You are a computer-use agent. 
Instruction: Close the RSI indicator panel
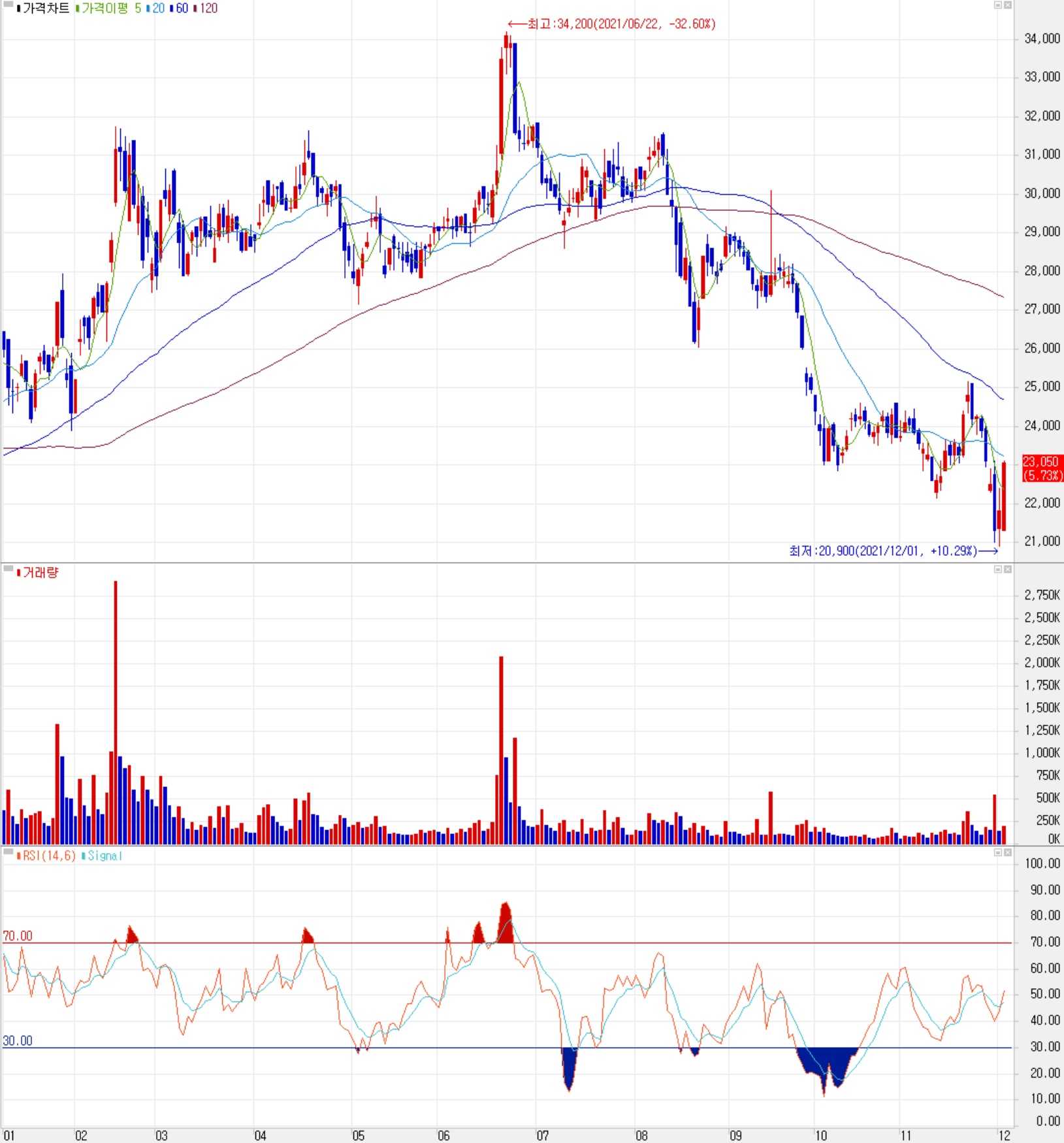point(1008,852)
